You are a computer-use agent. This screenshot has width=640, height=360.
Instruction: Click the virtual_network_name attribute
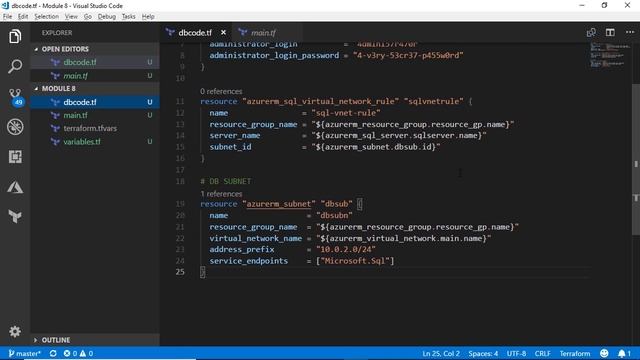(x=256, y=238)
